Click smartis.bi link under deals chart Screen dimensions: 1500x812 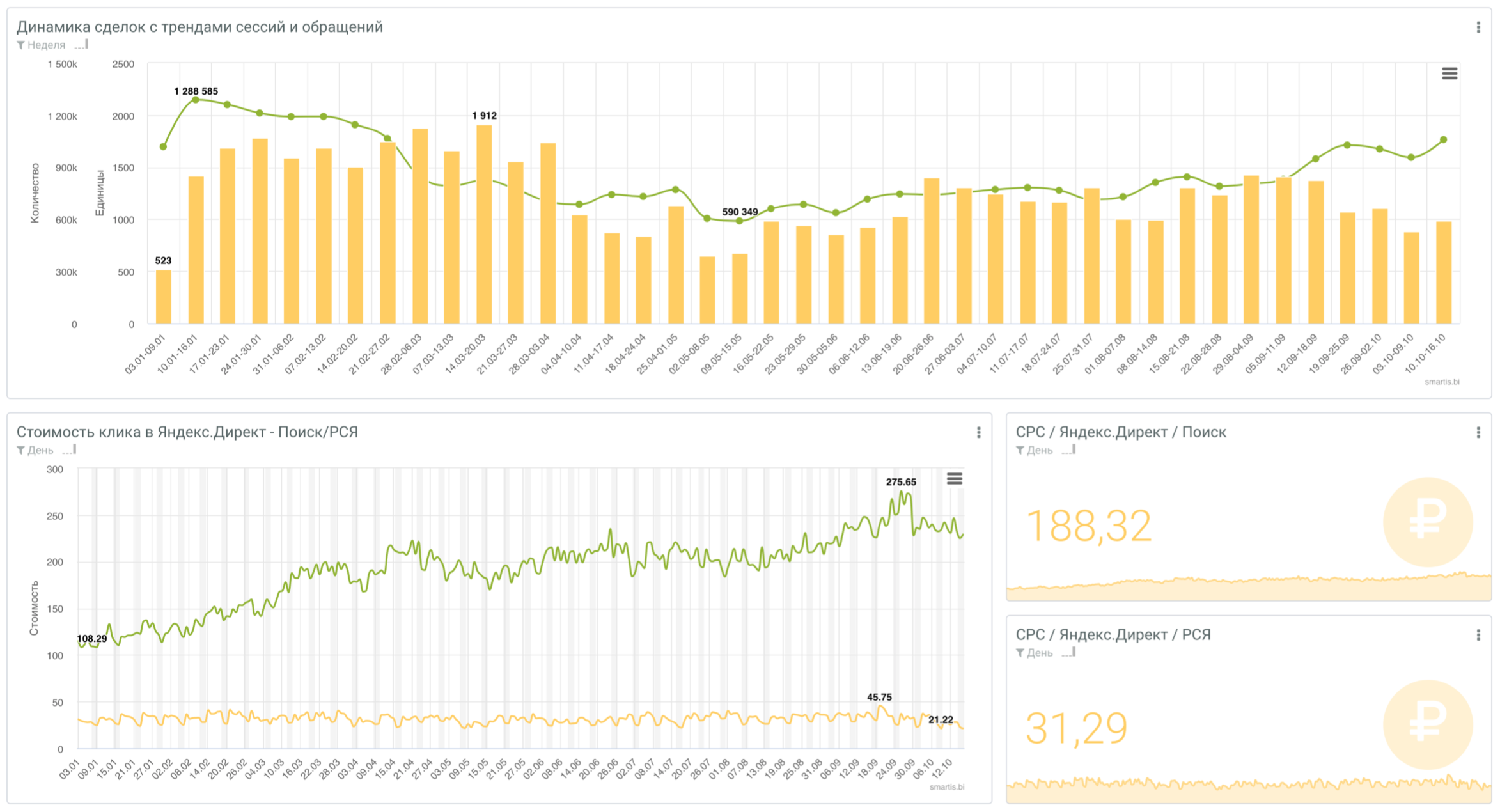point(1441,382)
